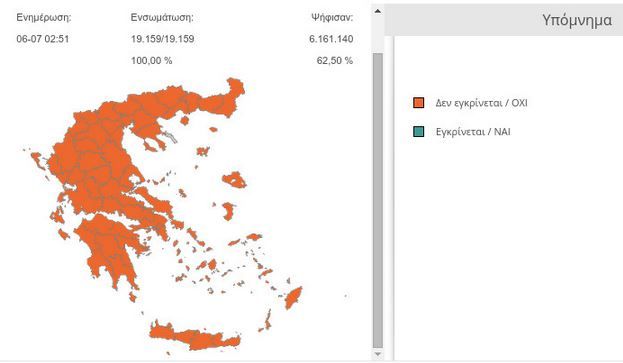Click the 'Δεν εγκρίνεται / ΟΧΙ' legend label
The height and width of the screenshot is (363, 623).
point(482,103)
